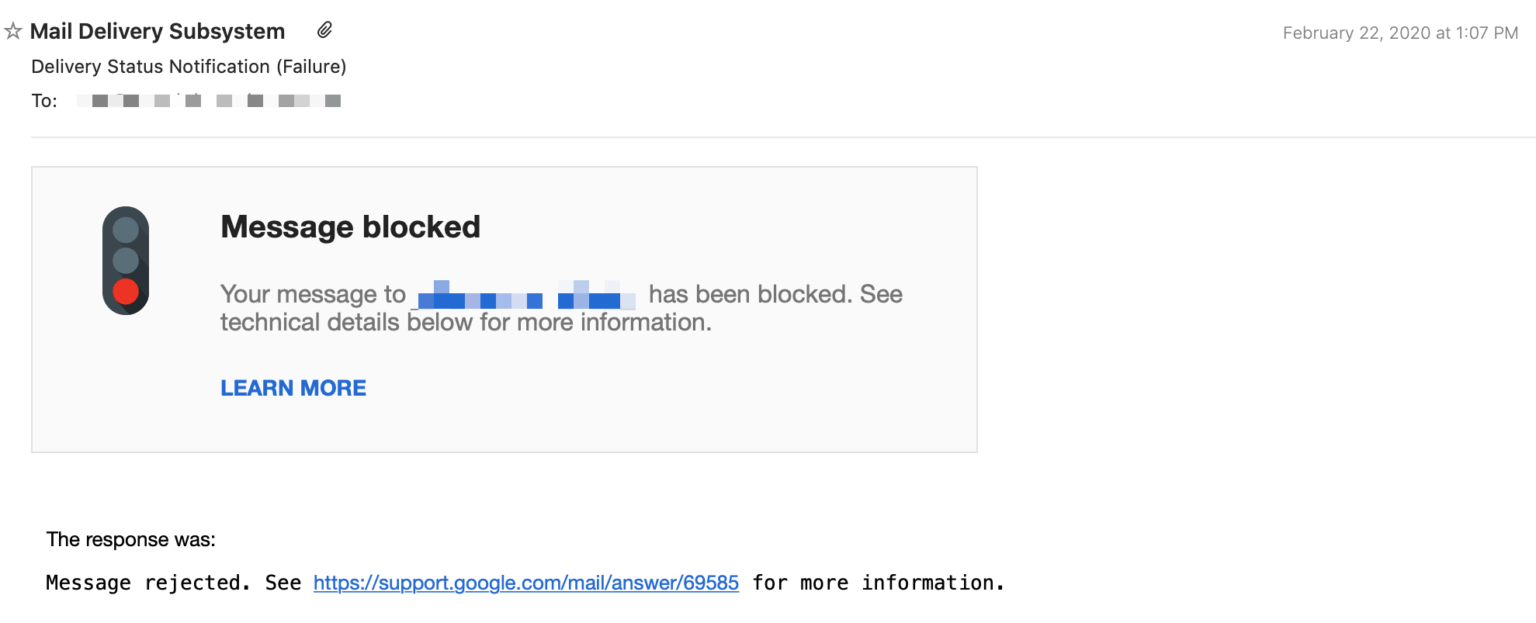This screenshot has height=623, width=1536.
Task: Click the February 22, 2020 timestamp
Action: coord(1399,32)
